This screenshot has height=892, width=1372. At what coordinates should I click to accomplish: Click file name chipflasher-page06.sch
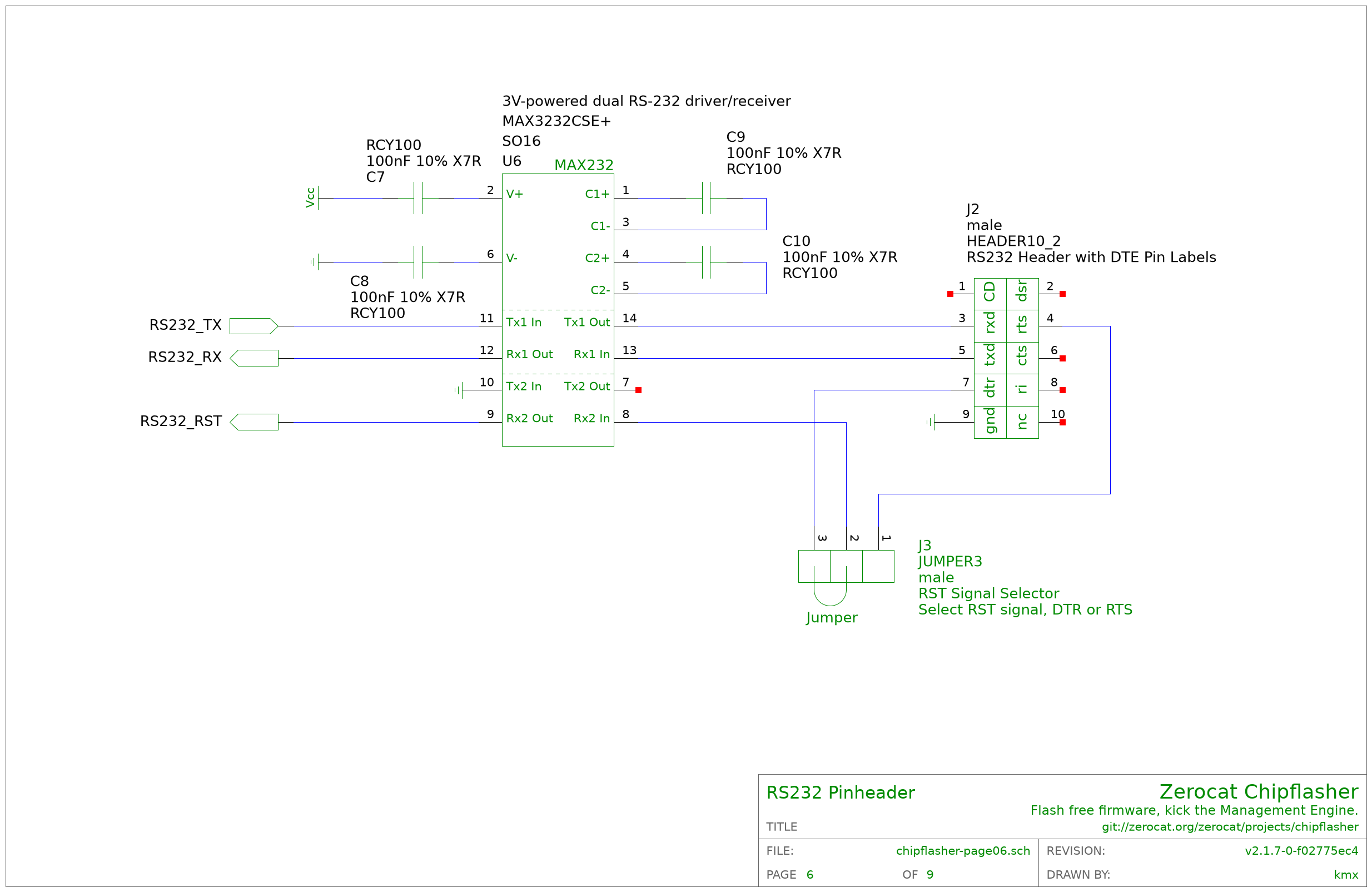coord(963,850)
